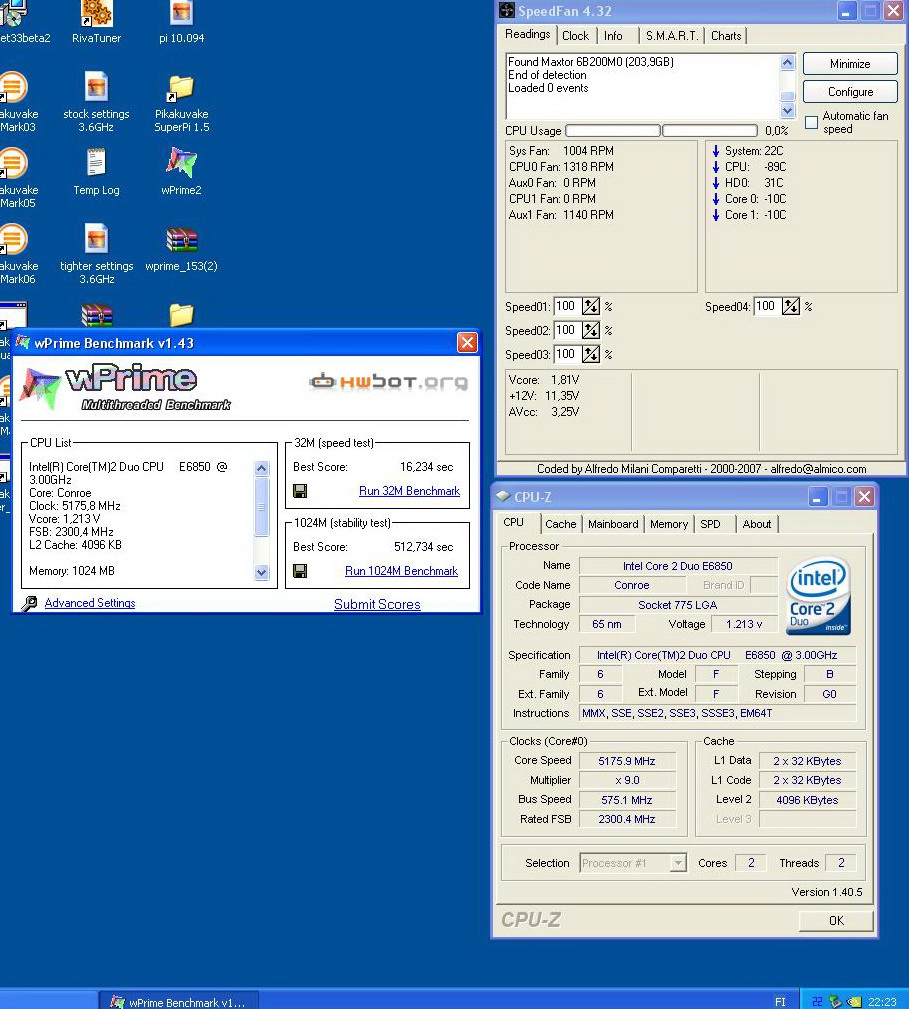Click Run 1024M Benchmark link

point(401,571)
